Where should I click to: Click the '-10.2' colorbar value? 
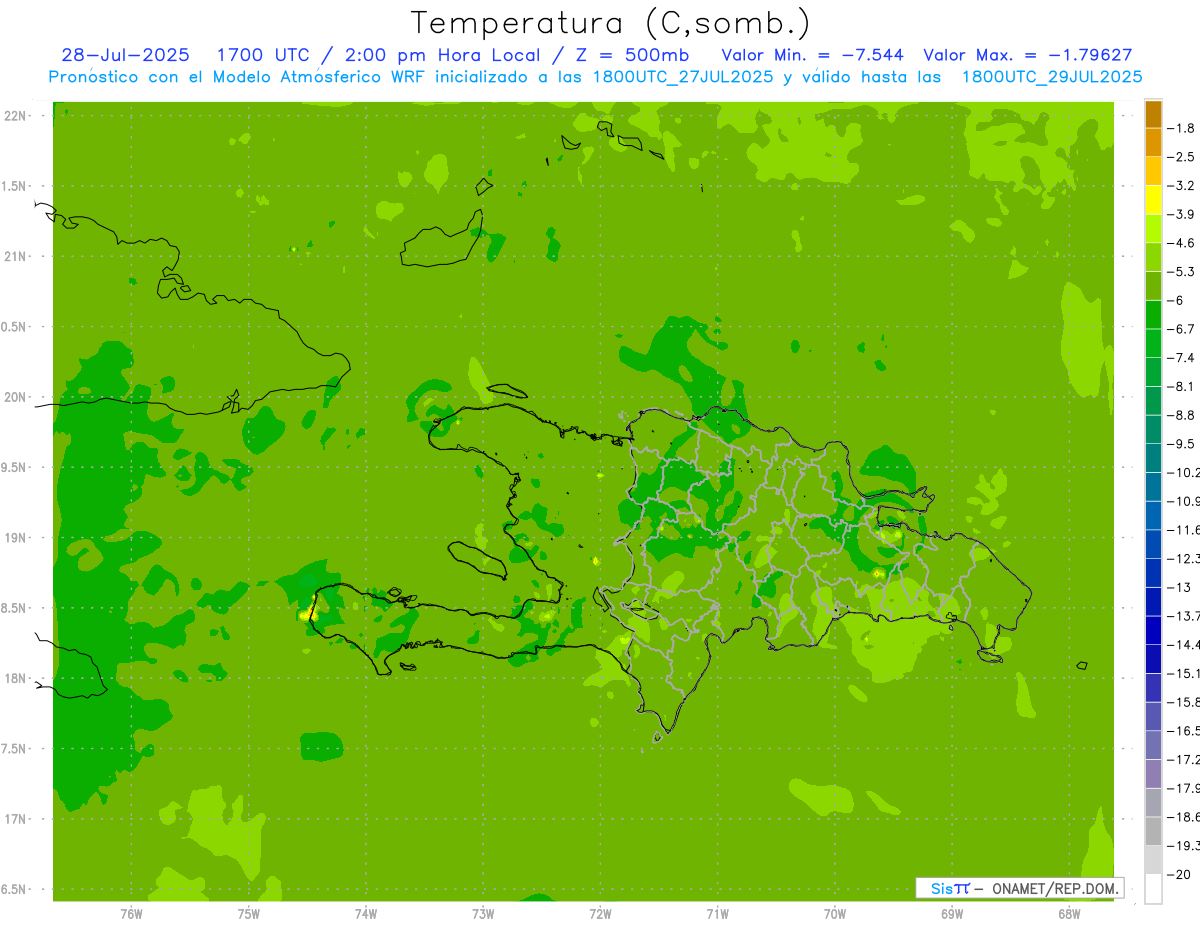1185,472
